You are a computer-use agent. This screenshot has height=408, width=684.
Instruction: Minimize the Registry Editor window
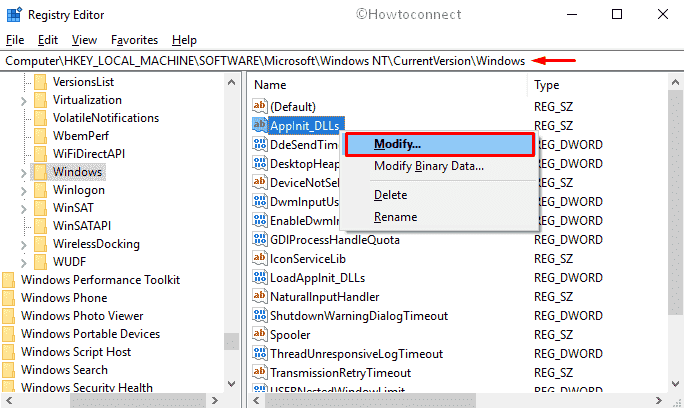(x=572, y=14)
